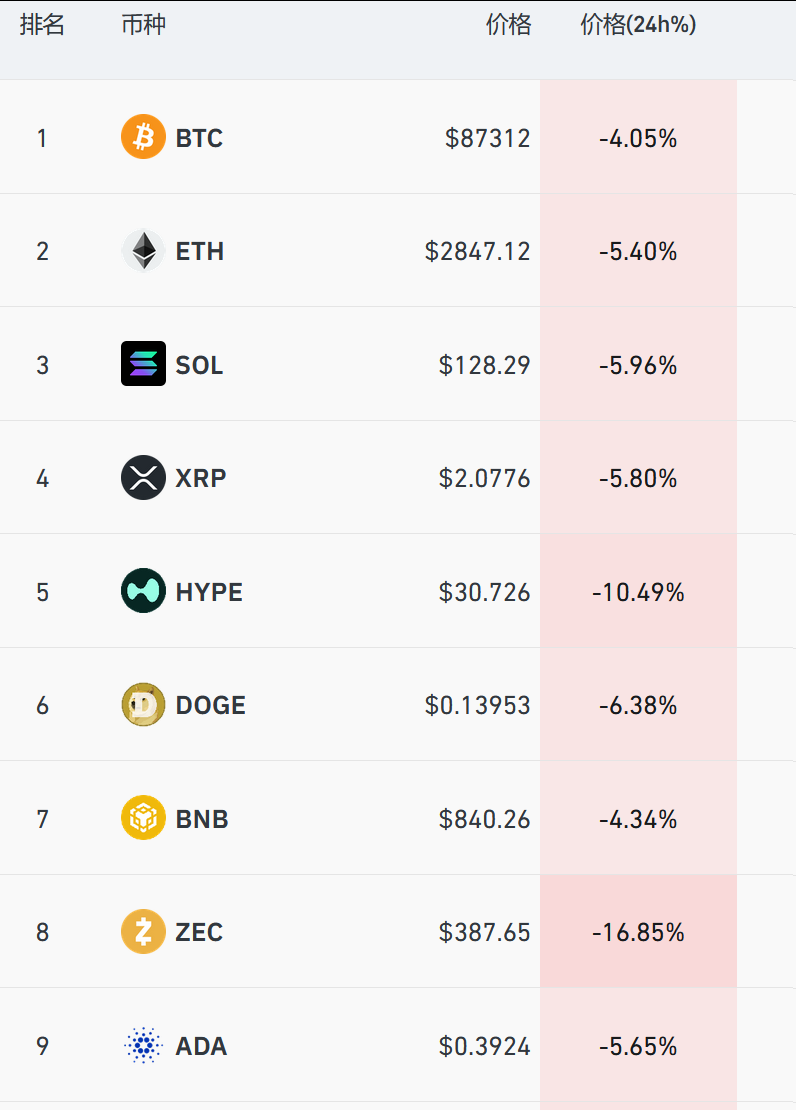Click the BNB logo icon

point(143,819)
